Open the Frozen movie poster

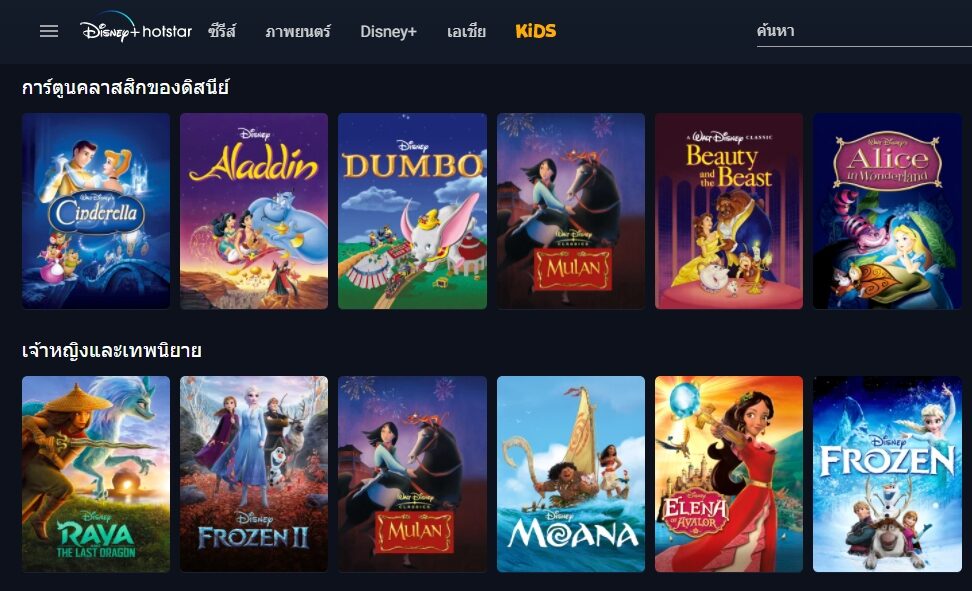(887, 474)
